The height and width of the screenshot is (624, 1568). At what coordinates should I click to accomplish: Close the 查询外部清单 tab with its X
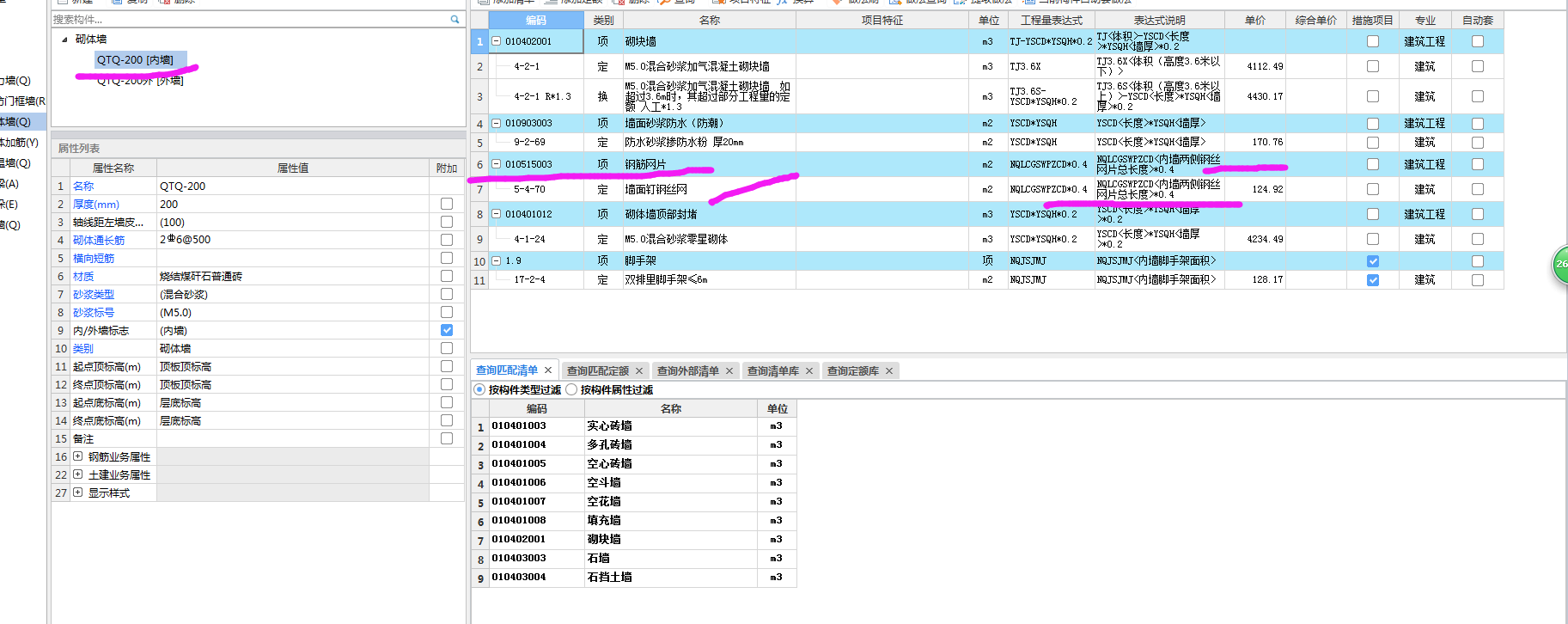click(x=729, y=371)
